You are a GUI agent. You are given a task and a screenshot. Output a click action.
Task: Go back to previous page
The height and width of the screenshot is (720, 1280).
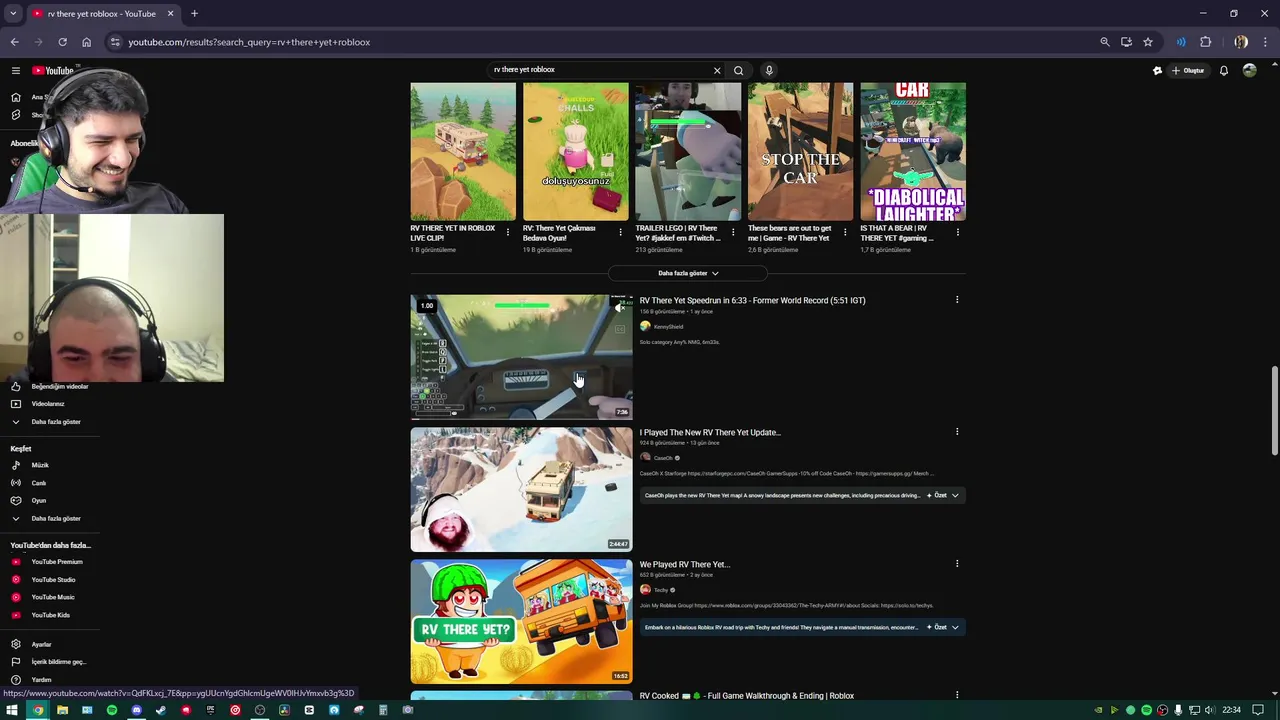click(x=14, y=42)
